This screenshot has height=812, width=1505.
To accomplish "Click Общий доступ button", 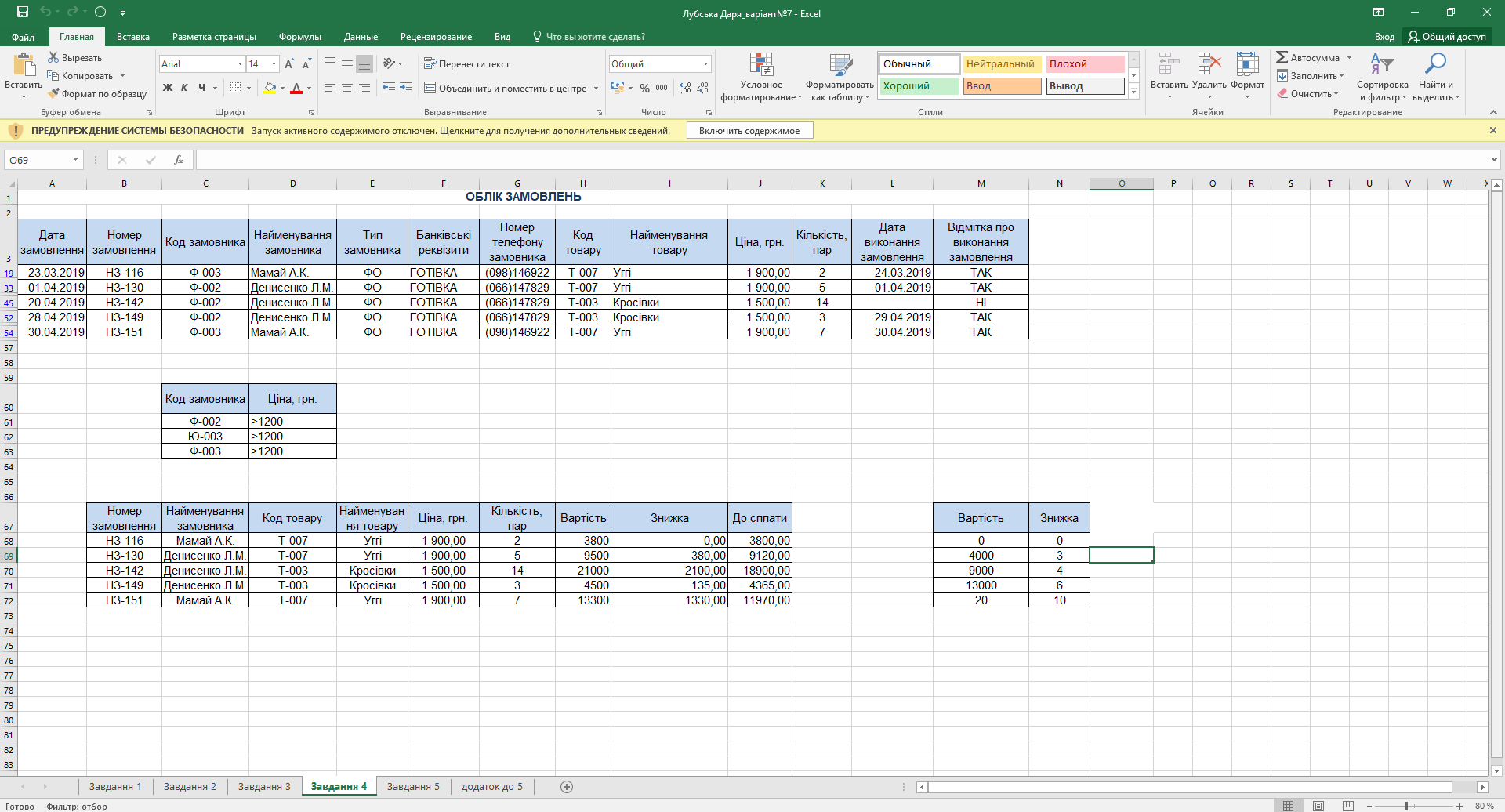I will [1447, 37].
